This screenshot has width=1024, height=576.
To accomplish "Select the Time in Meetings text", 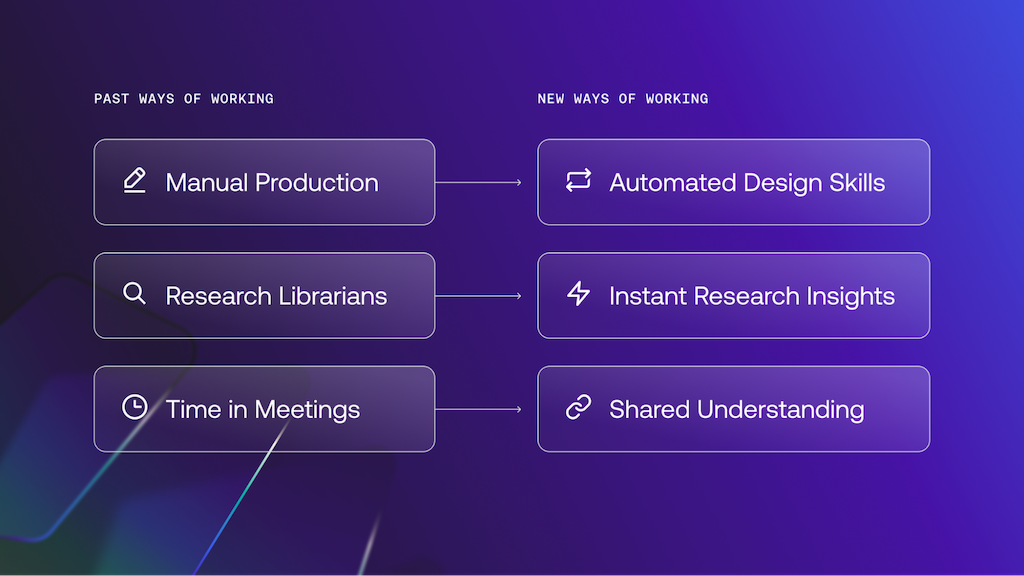I will pos(263,409).
